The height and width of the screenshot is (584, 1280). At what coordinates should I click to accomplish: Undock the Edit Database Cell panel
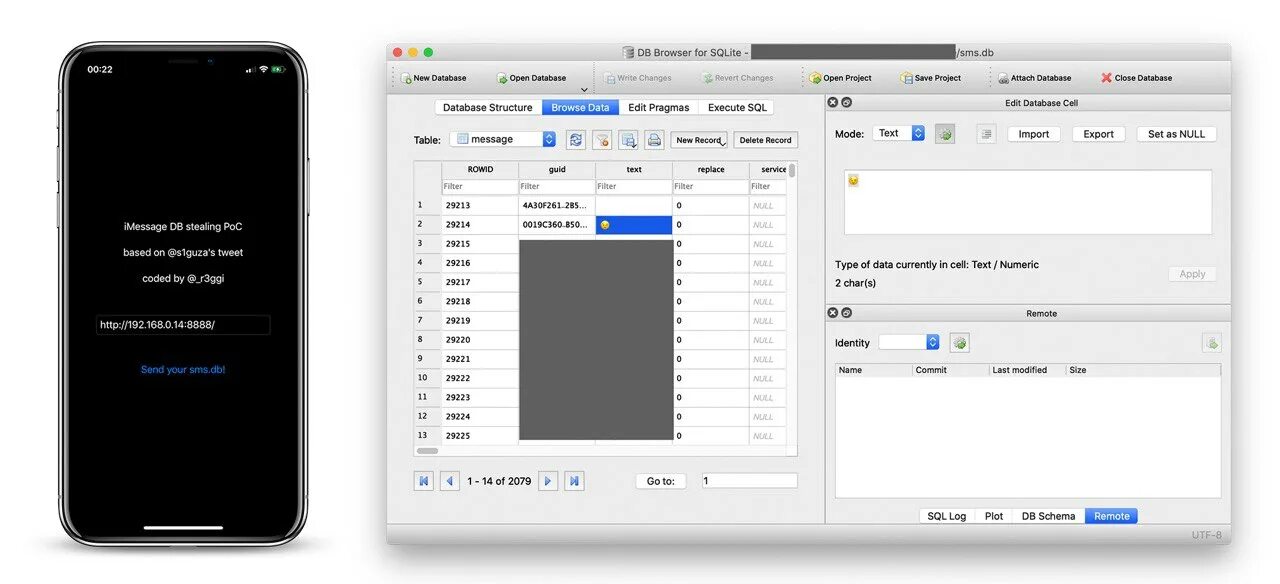(846, 103)
